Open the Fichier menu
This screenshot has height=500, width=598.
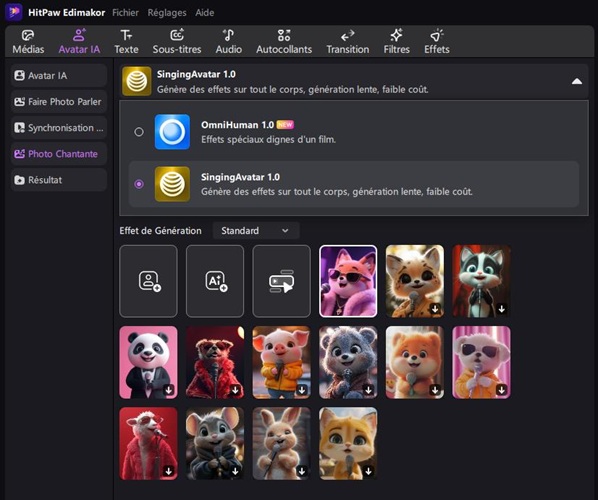(125, 13)
